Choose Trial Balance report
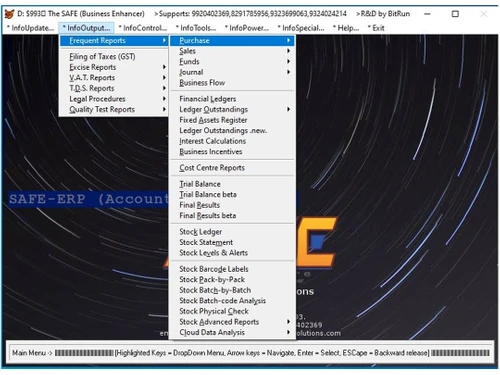The width and height of the screenshot is (500, 375). (232, 184)
